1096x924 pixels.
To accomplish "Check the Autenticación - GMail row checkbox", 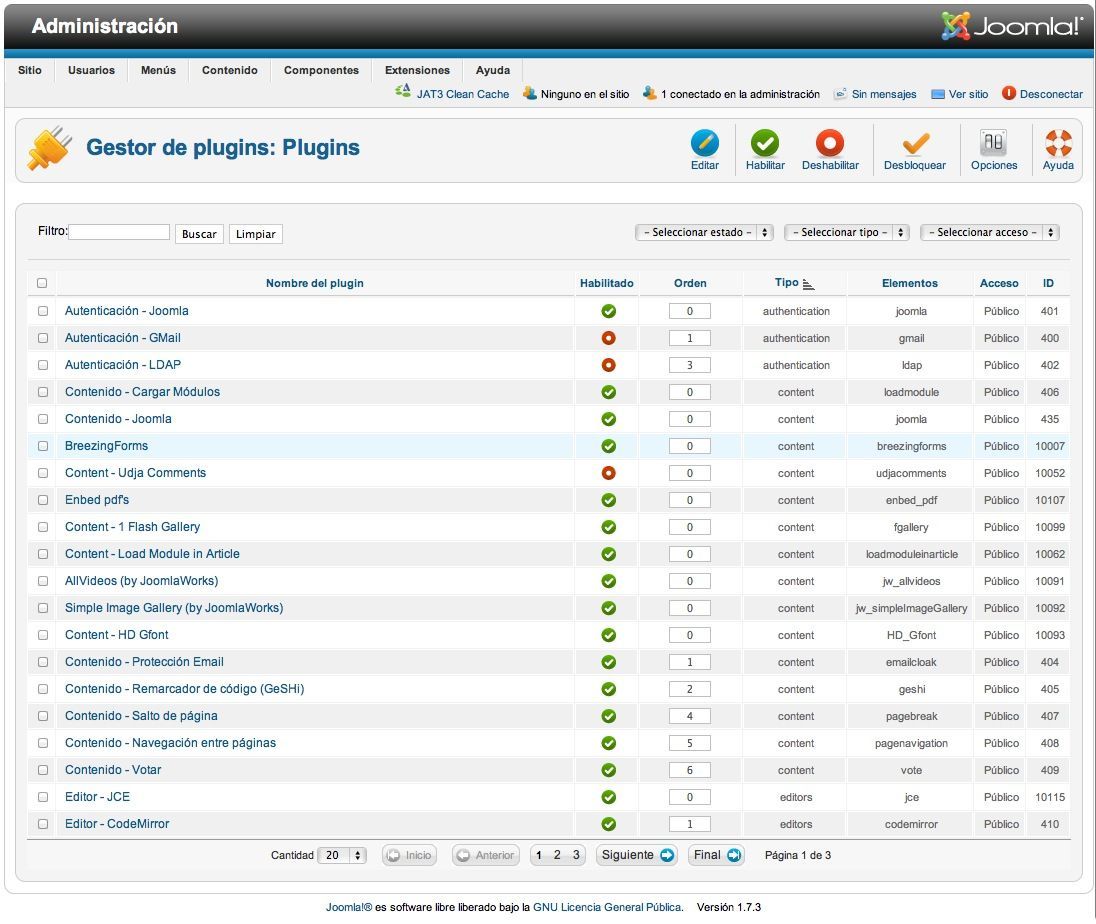I will click(43, 338).
